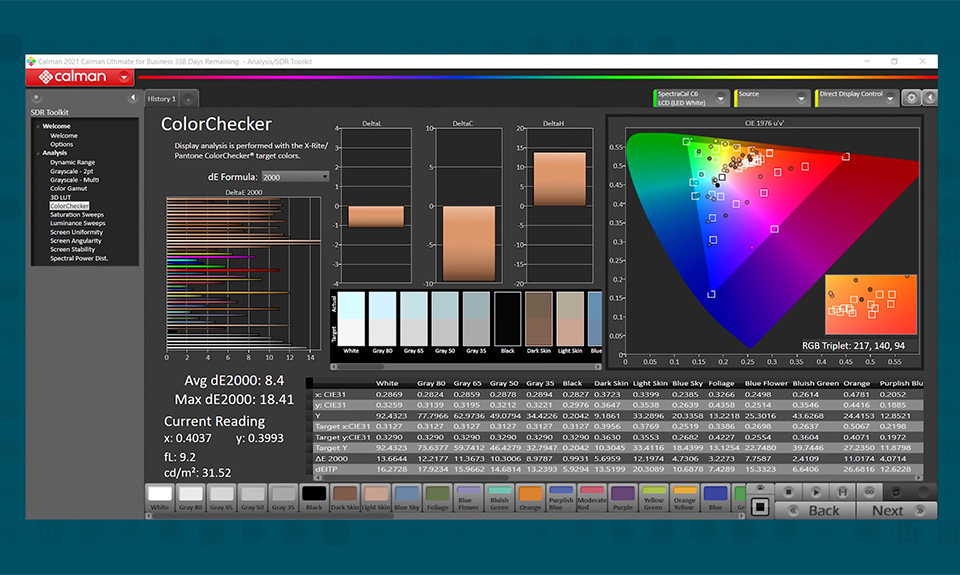Add a new history tab with plus

click(188, 99)
